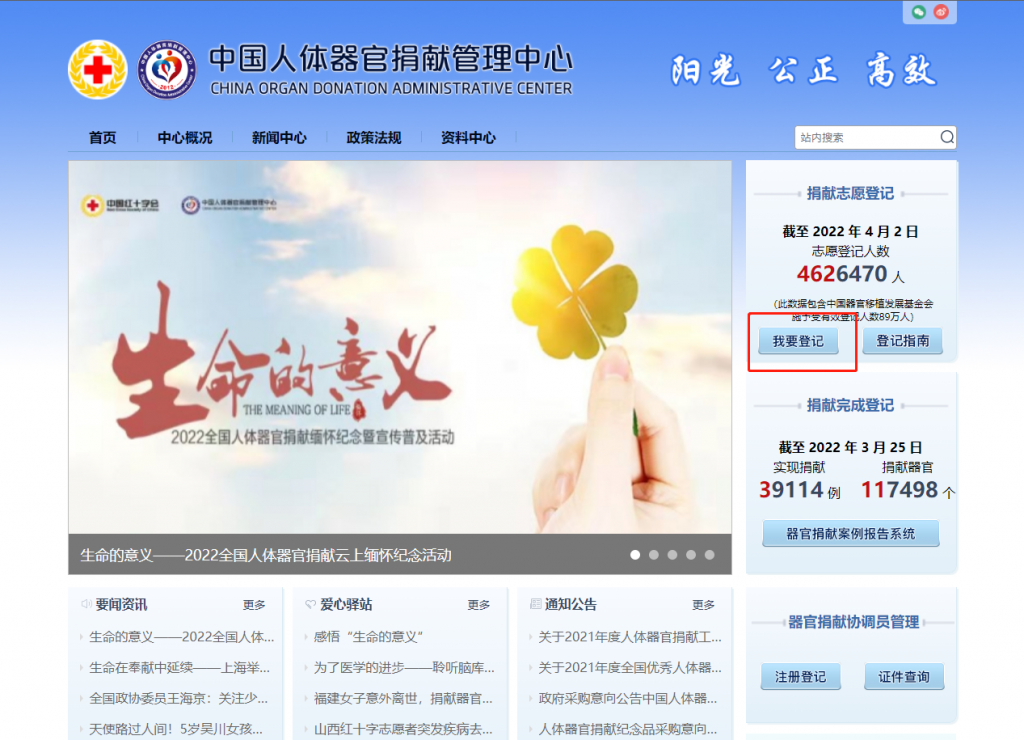
Task: Select the third carousel dot
Action: click(x=672, y=555)
